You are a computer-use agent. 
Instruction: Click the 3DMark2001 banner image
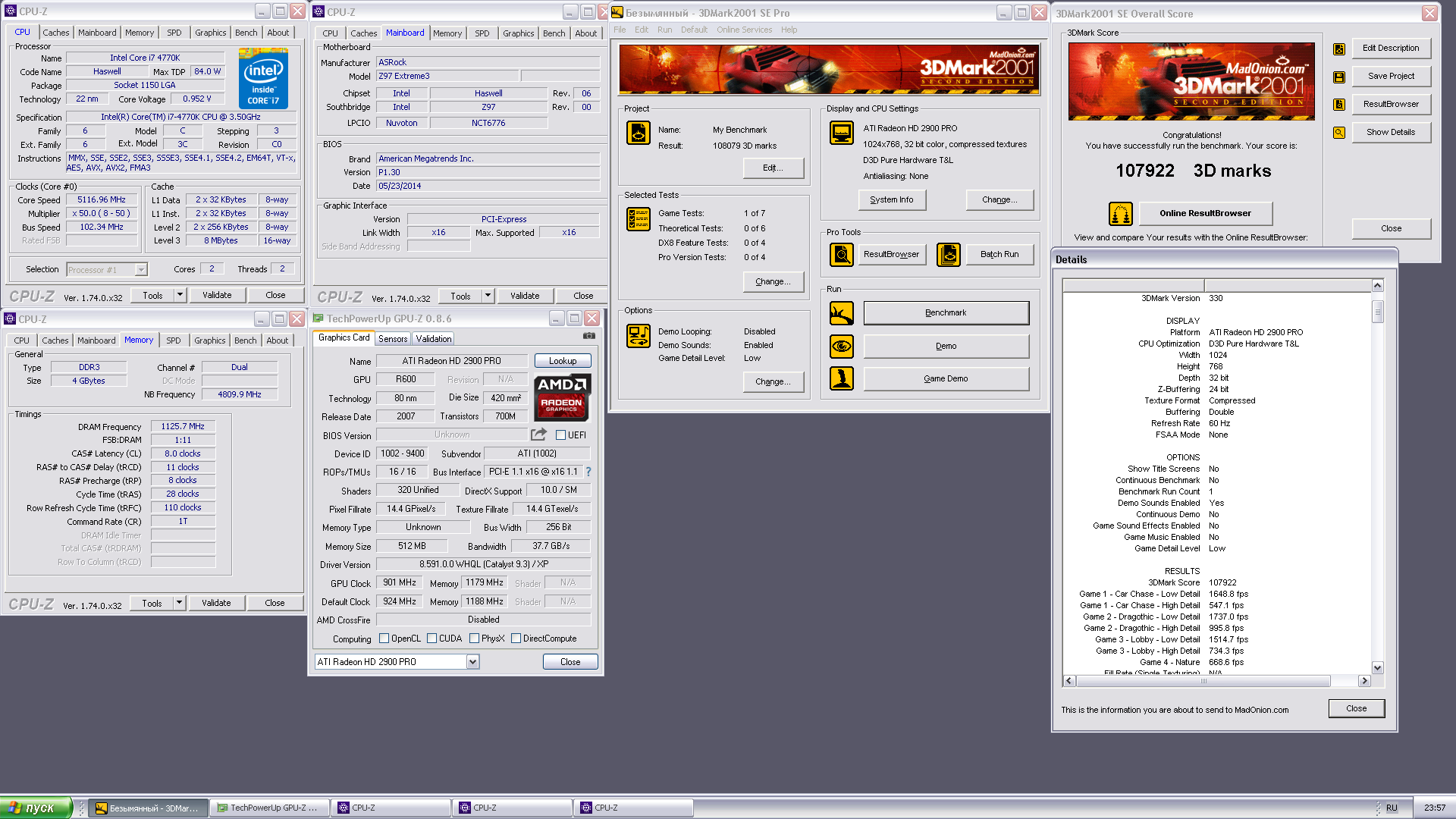[x=830, y=69]
